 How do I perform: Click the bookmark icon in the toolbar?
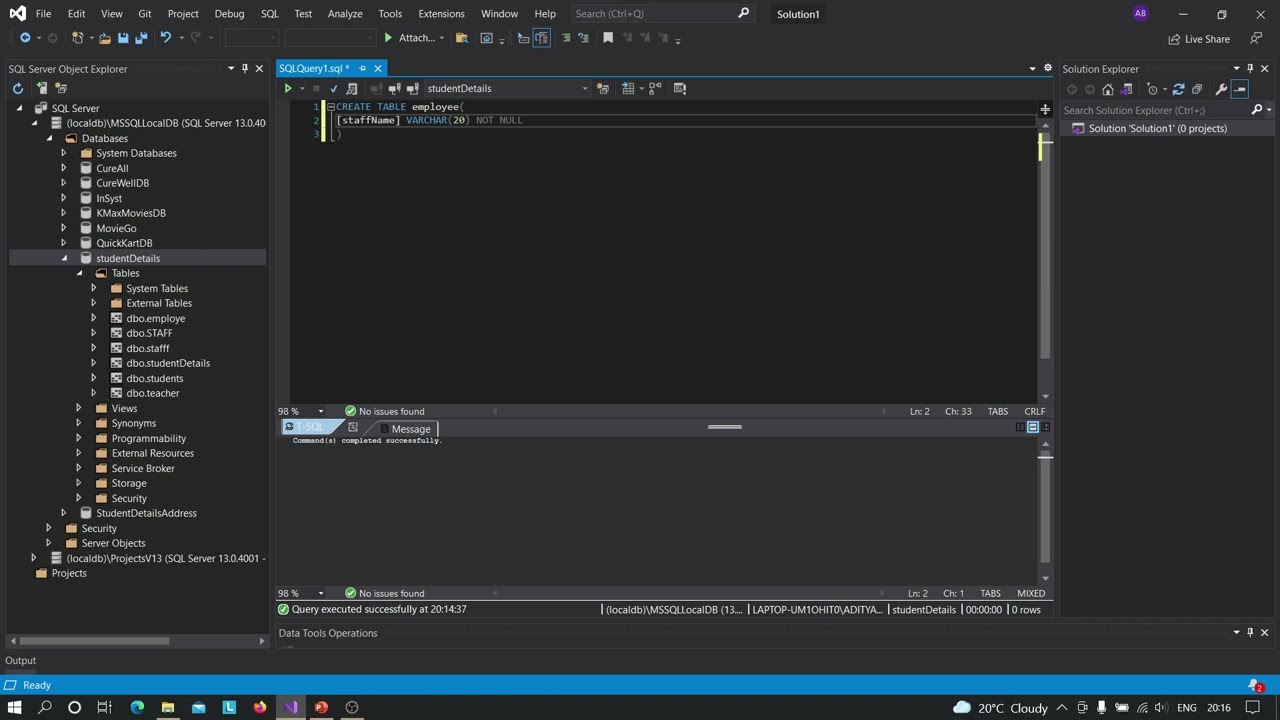tap(608, 38)
